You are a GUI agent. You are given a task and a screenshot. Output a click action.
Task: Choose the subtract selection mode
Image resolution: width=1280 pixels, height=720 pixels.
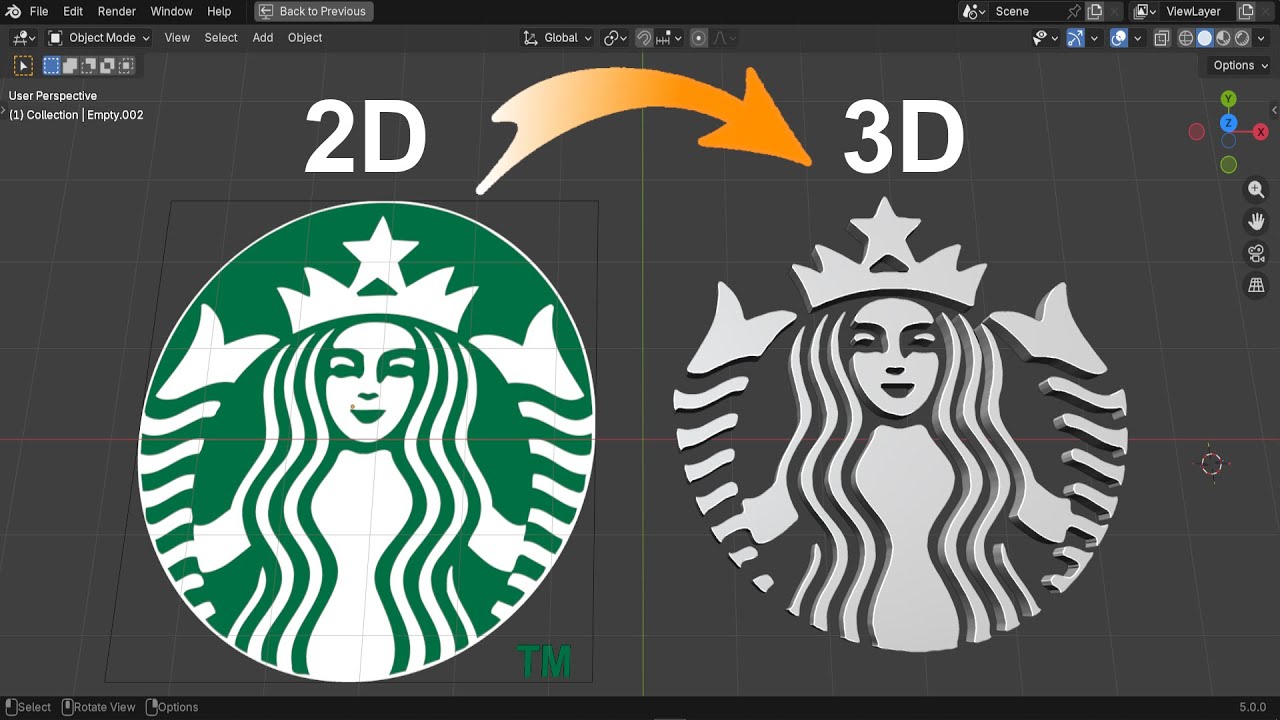89,66
